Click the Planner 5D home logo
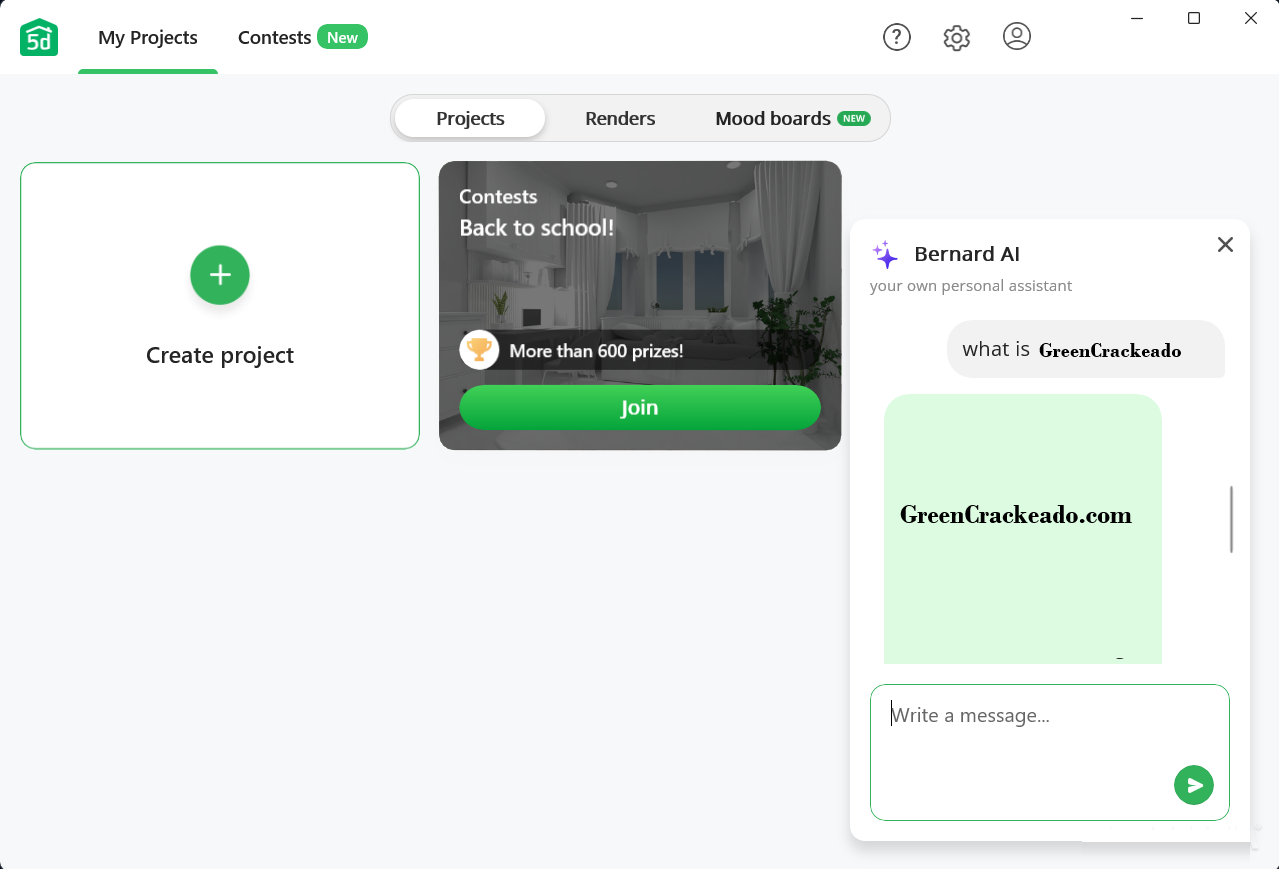The height and width of the screenshot is (869, 1279). coord(39,37)
